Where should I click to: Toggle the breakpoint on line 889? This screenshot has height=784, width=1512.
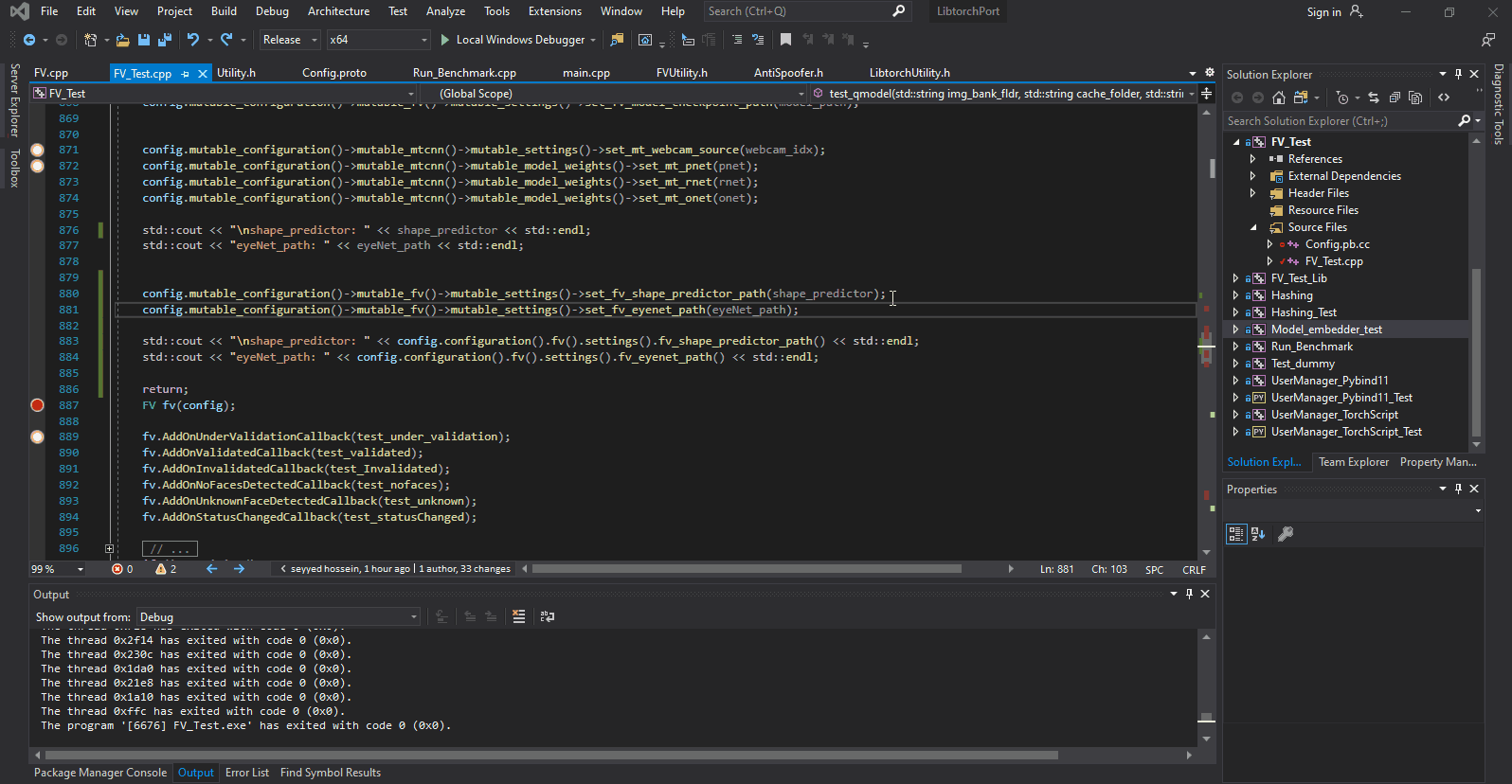[38, 437]
